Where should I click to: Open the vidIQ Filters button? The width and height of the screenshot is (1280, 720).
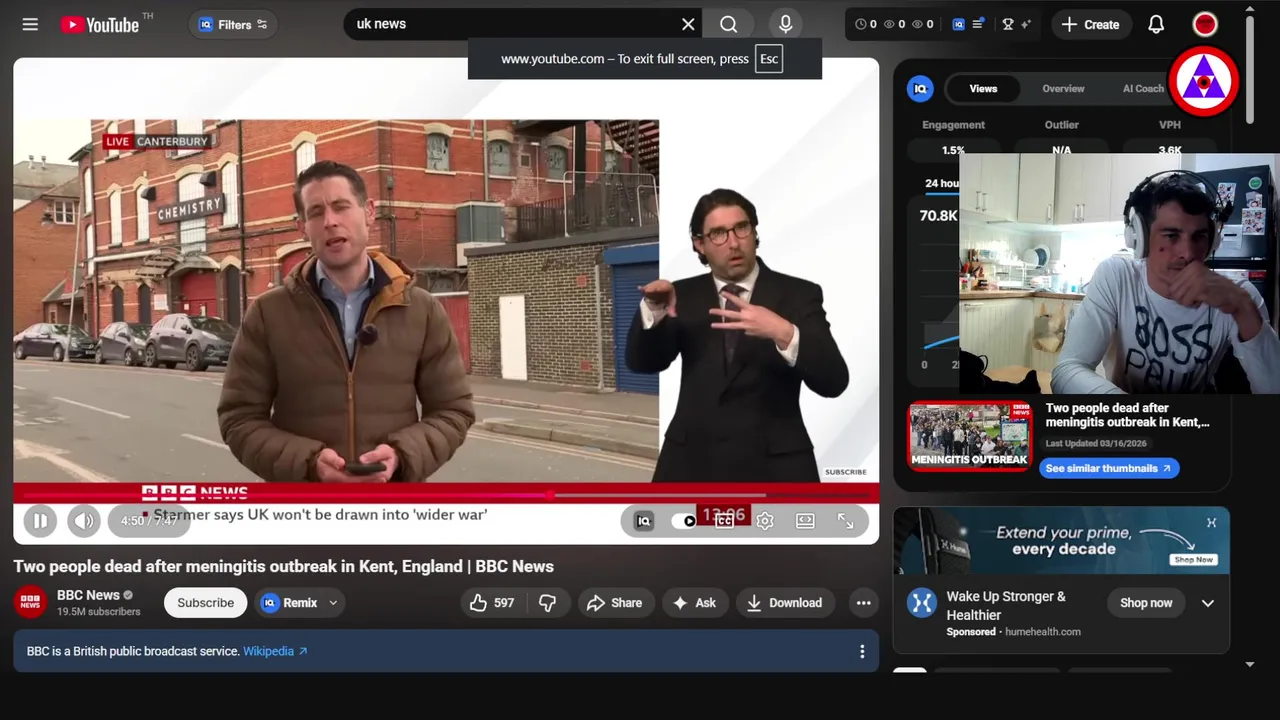pos(233,24)
